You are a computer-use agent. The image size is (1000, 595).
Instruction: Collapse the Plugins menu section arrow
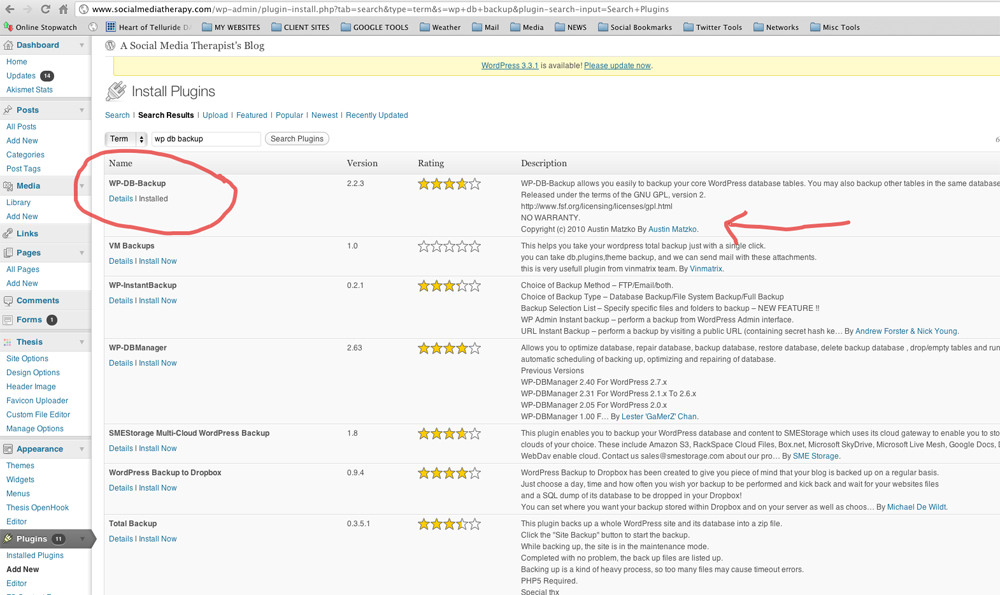[x=82, y=539]
